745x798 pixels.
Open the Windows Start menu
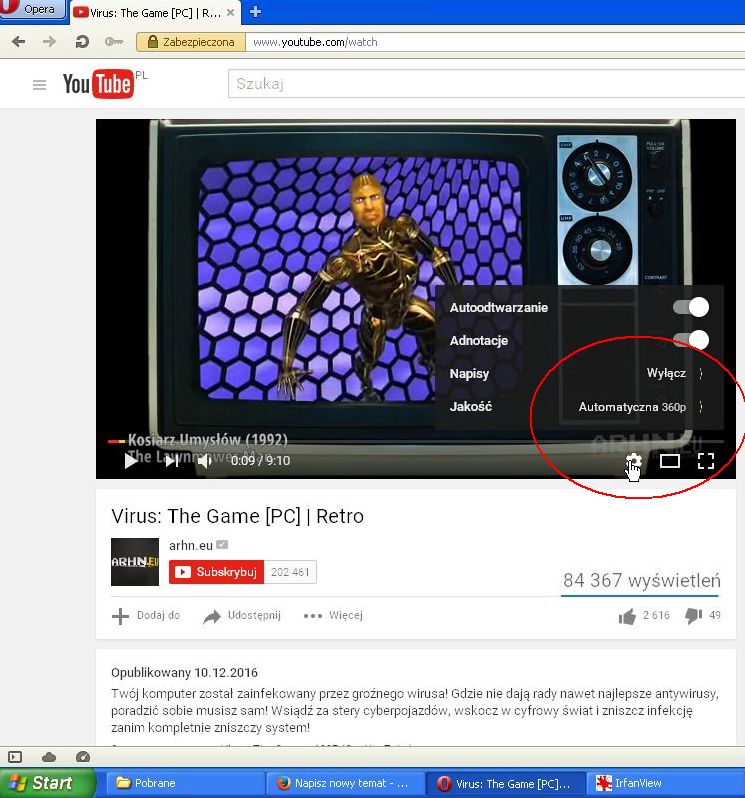47,783
